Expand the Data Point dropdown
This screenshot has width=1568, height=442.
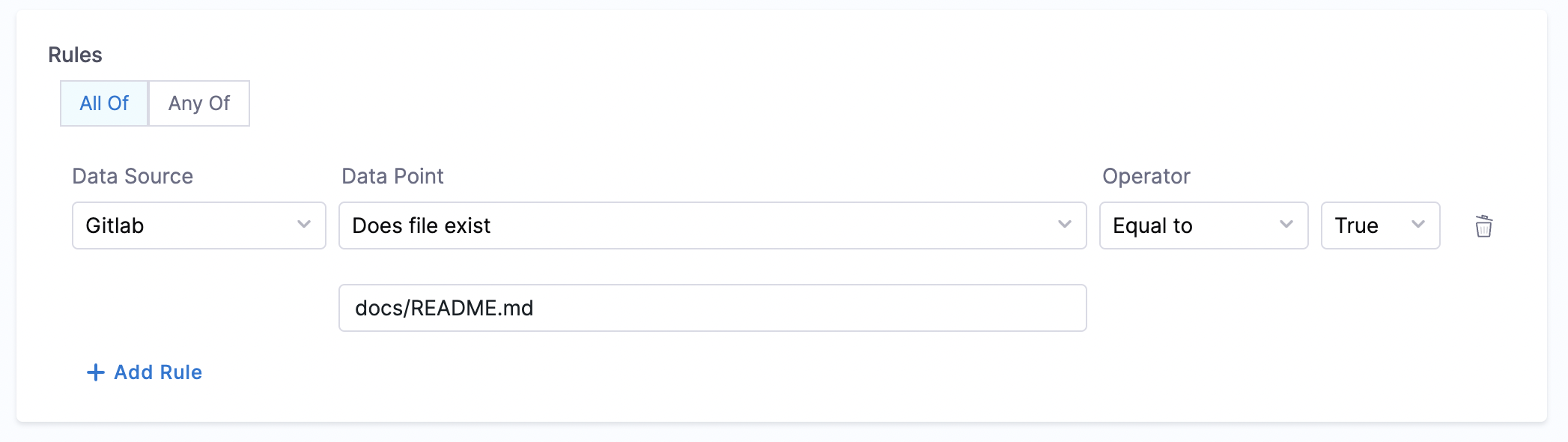tap(711, 225)
